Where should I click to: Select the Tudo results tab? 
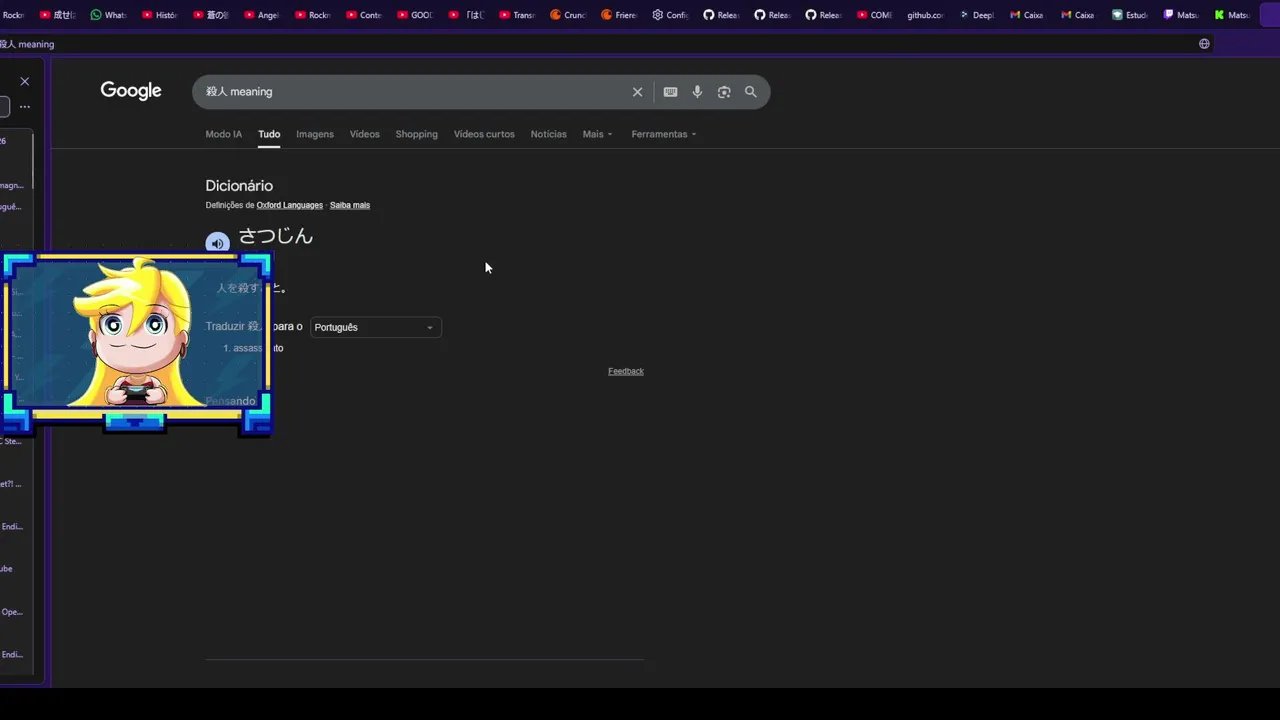tap(269, 134)
